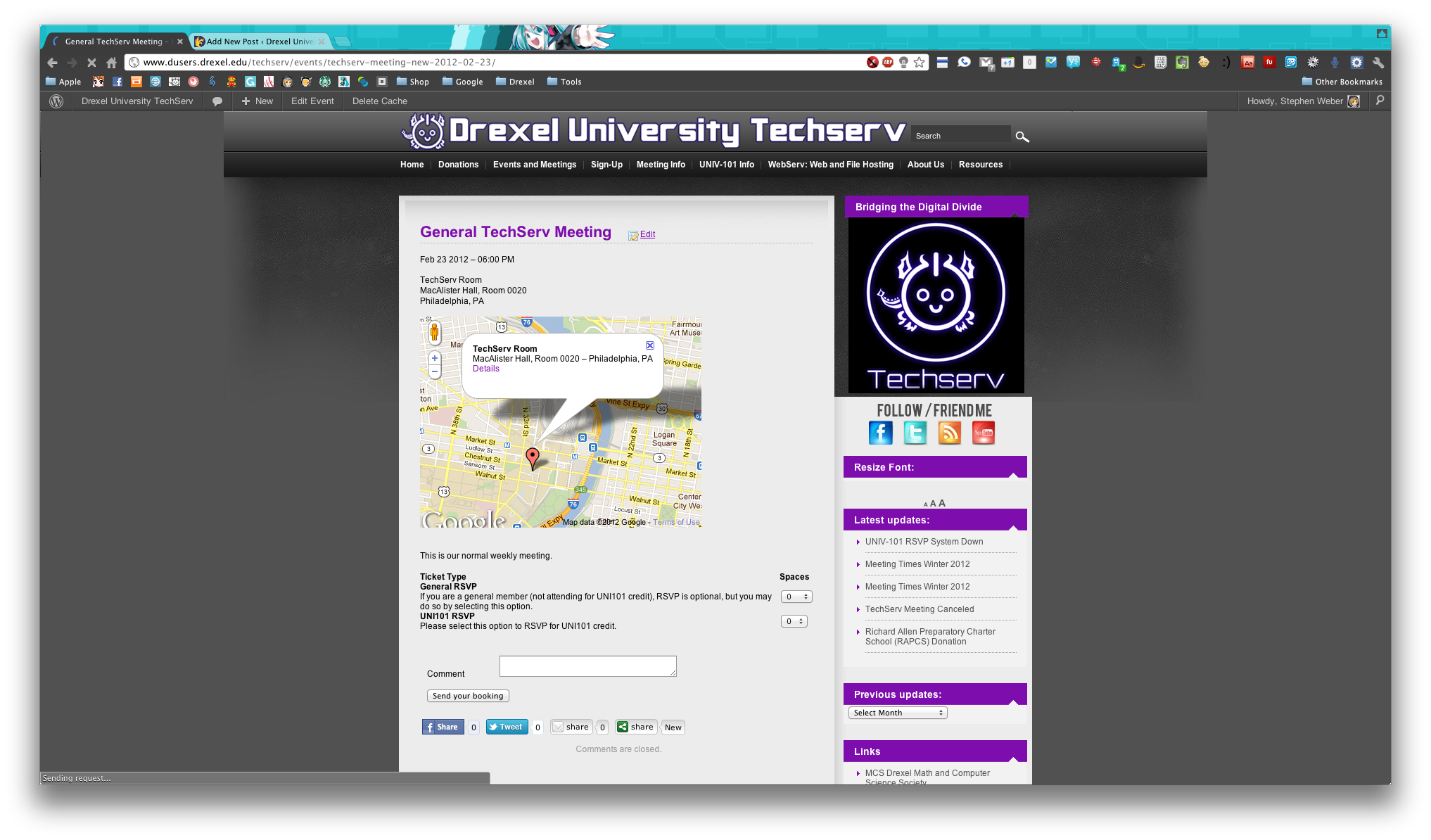Click the Edit link beside the title

click(x=647, y=234)
